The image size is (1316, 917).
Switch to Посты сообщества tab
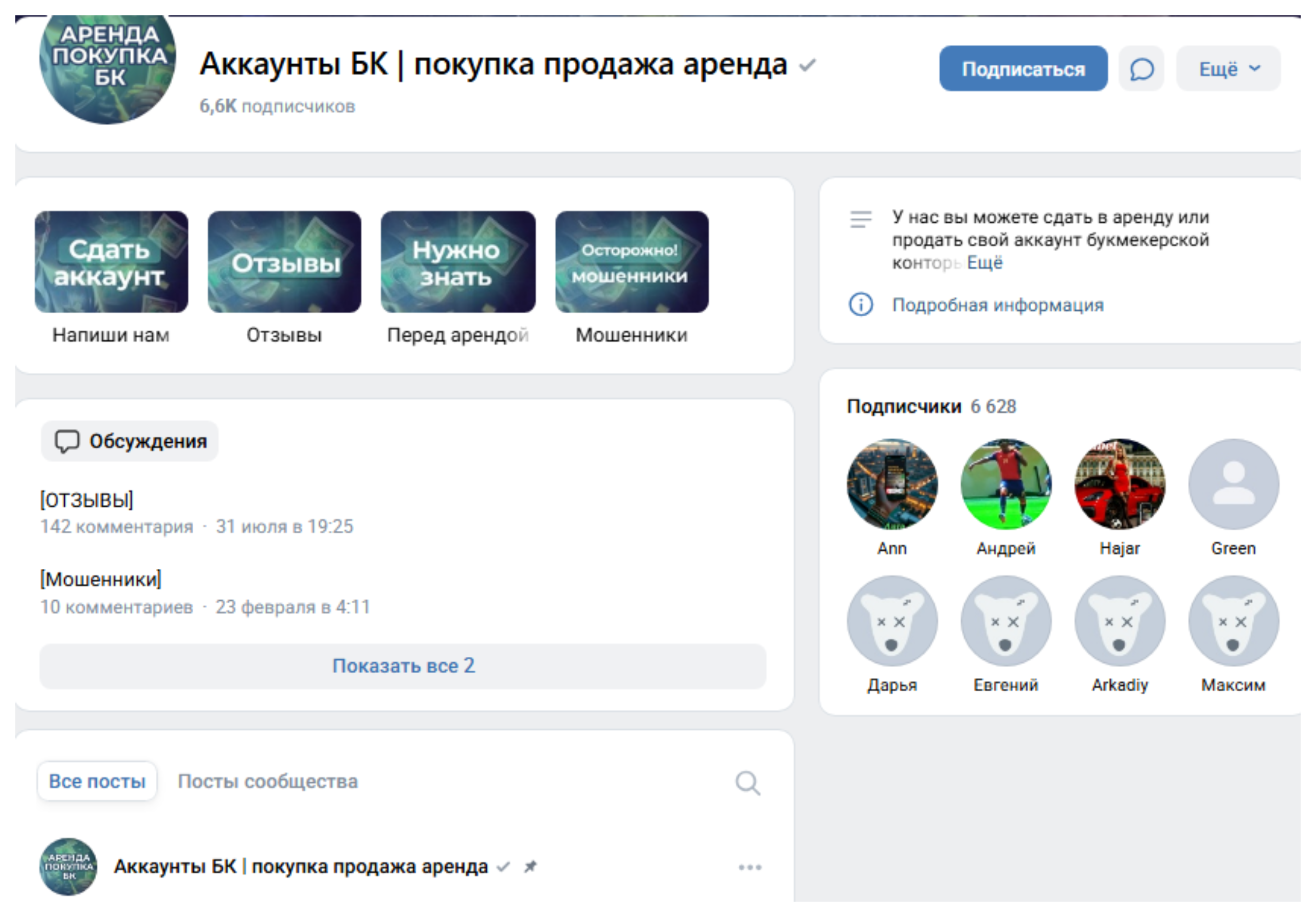click(268, 781)
